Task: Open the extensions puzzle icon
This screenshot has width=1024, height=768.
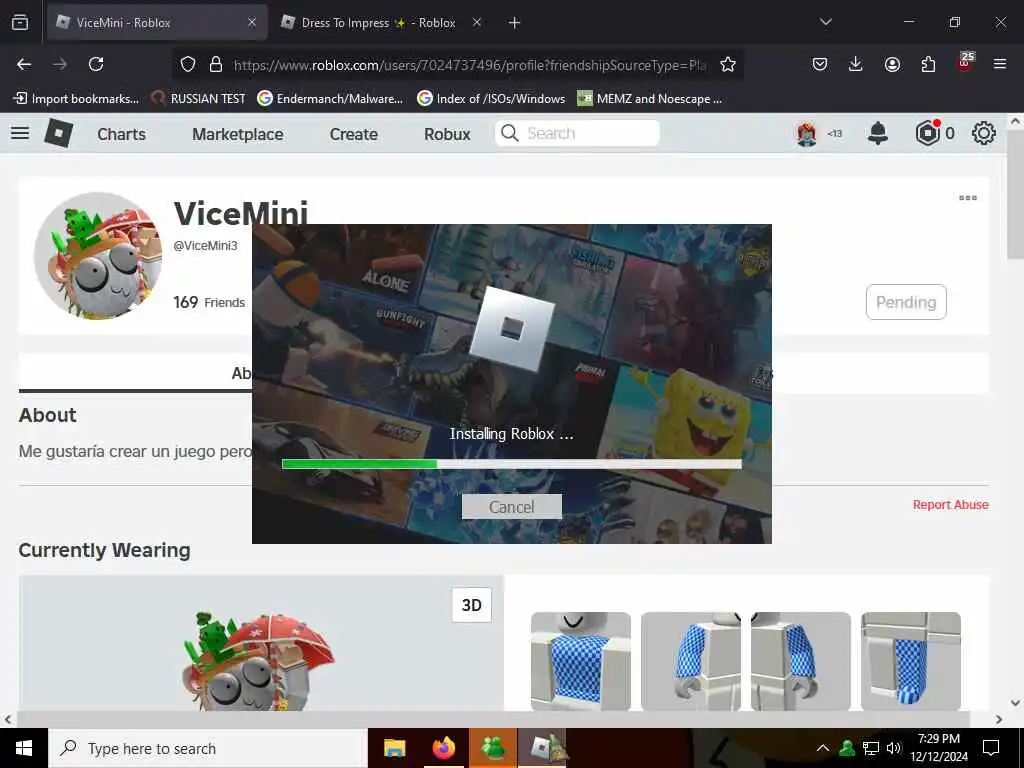Action: click(928, 64)
